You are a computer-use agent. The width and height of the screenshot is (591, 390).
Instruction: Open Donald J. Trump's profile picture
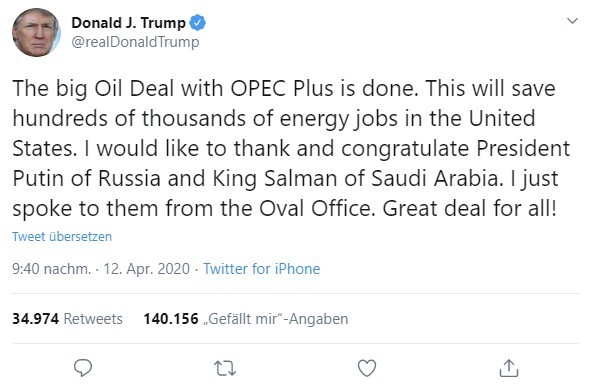pyautogui.click(x=36, y=32)
